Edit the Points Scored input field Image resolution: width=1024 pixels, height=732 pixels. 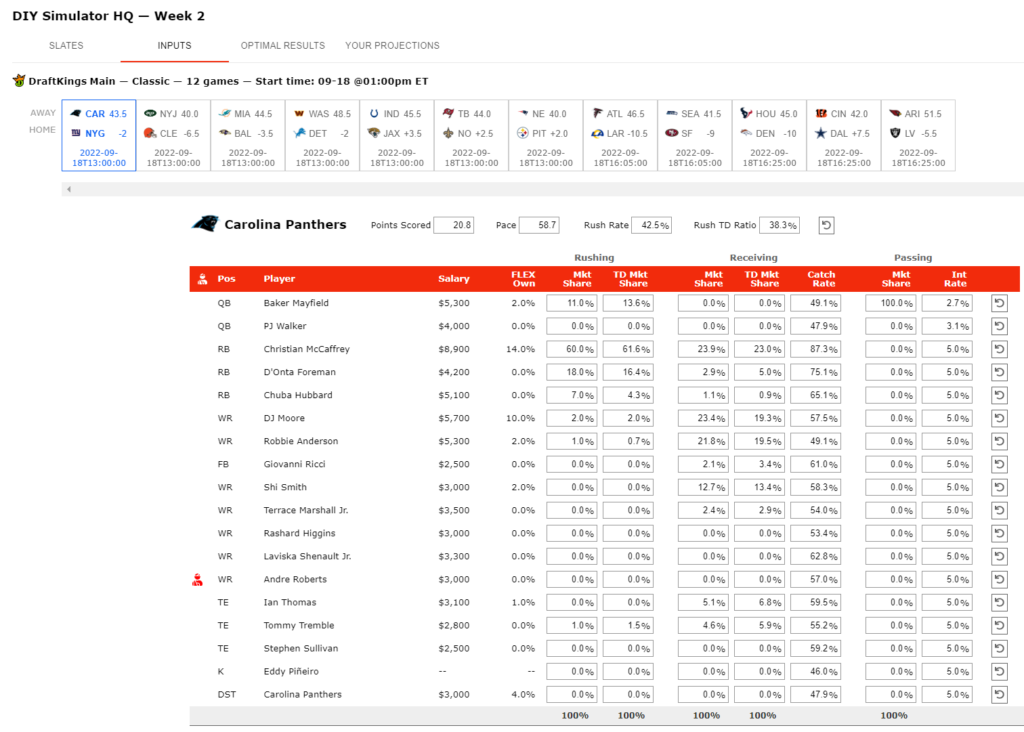coord(453,225)
